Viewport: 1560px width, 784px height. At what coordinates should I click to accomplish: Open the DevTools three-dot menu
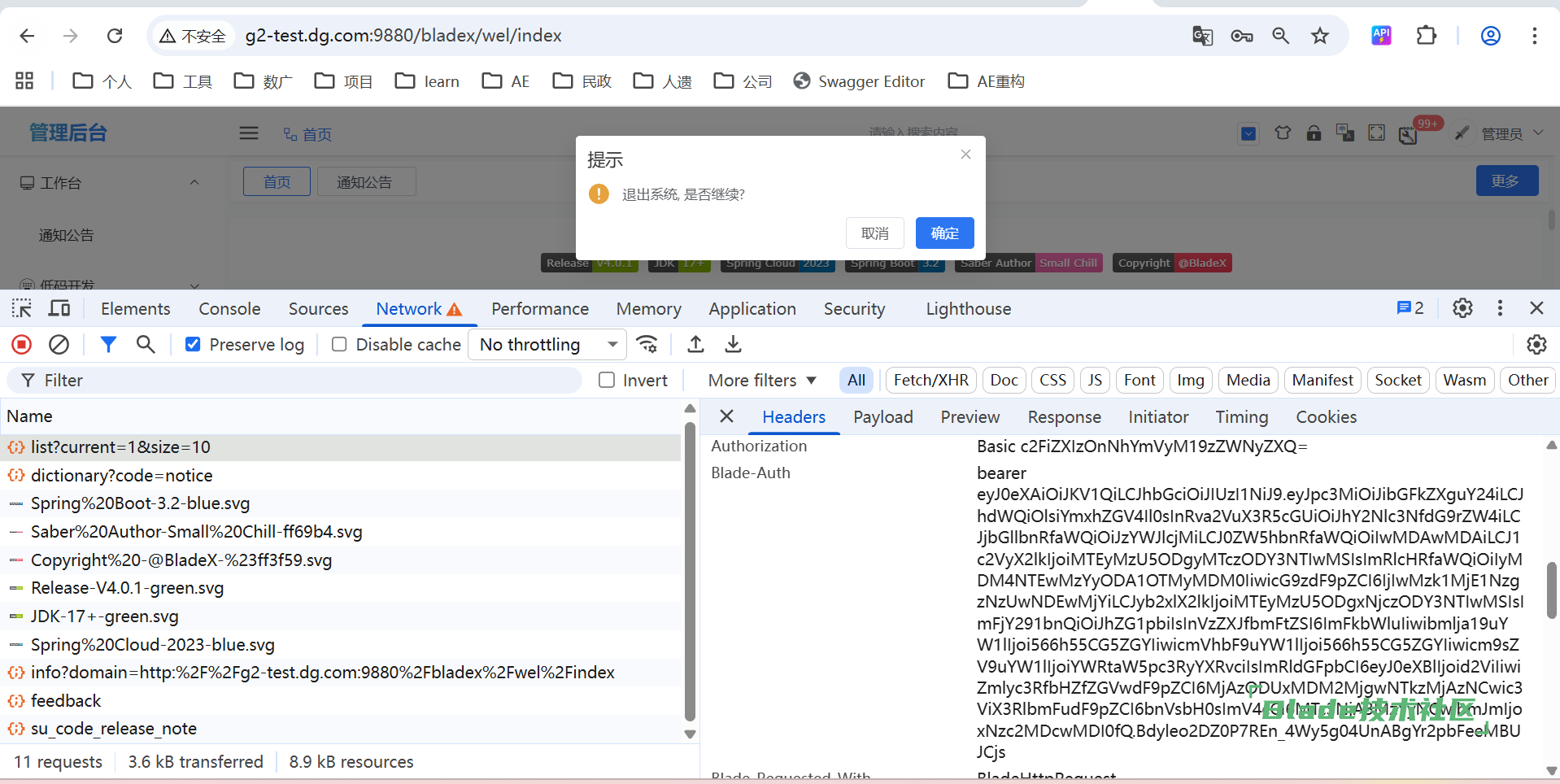(x=1500, y=308)
